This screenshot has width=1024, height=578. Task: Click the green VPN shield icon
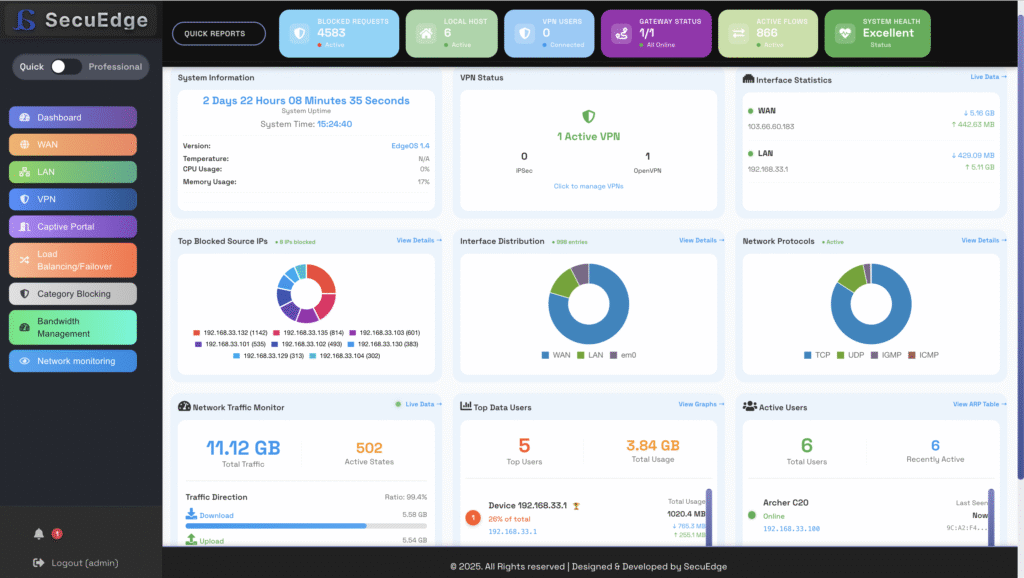[588, 117]
